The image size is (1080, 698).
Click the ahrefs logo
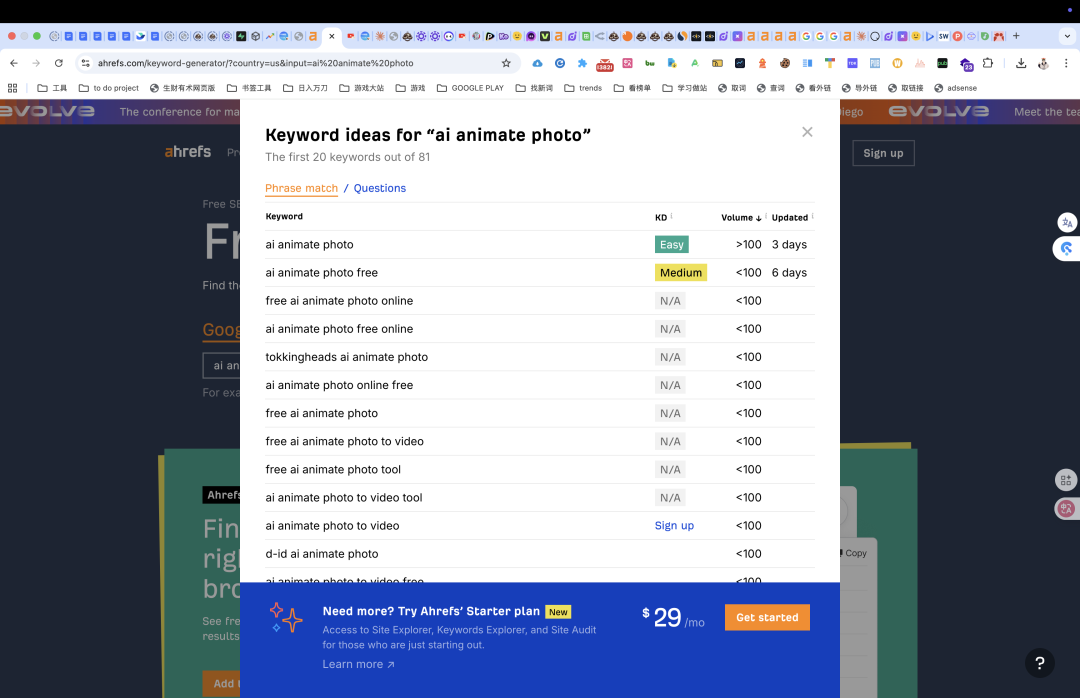coord(187,152)
